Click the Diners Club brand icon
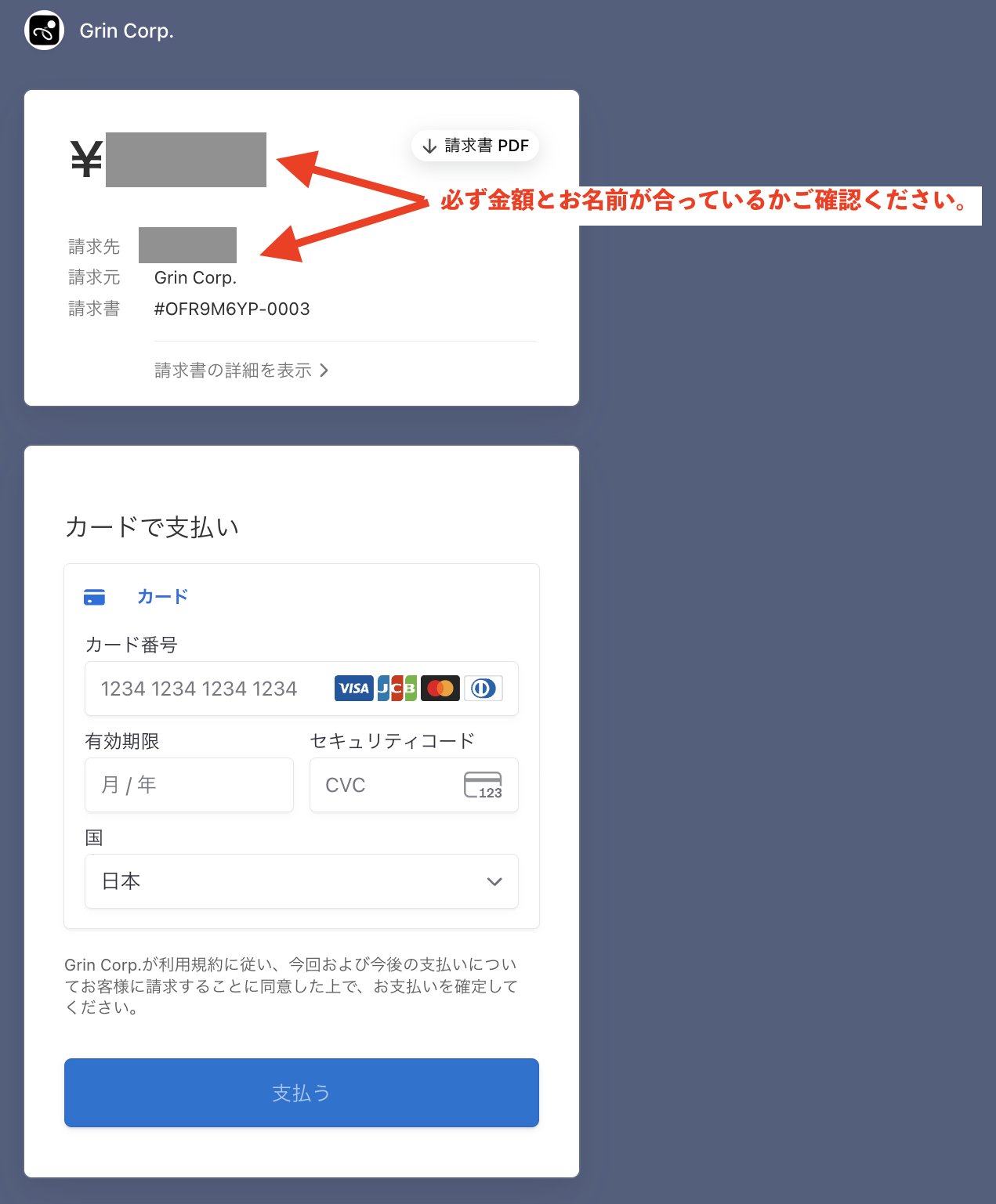 [484, 689]
